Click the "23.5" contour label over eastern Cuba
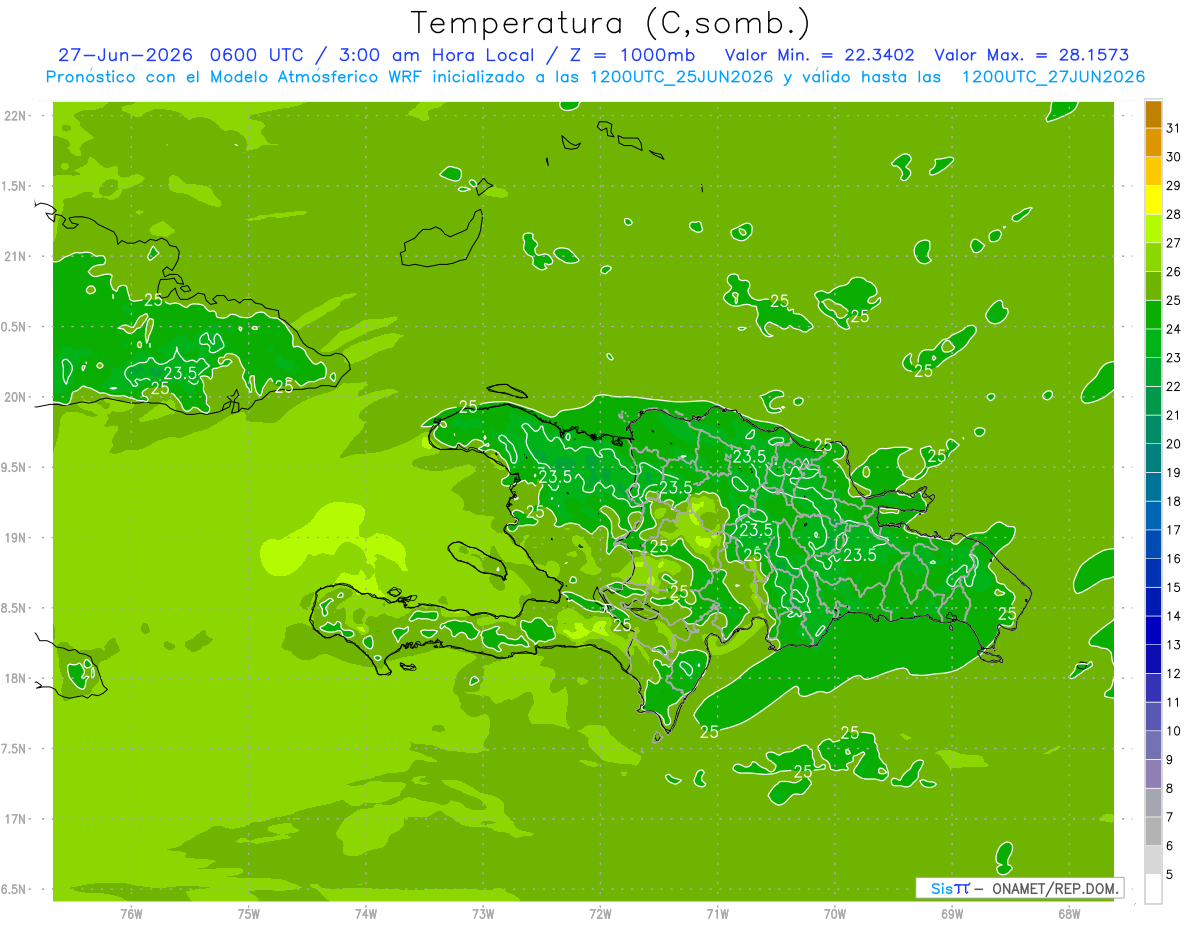The width and height of the screenshot is (1200, 927). click(180, 373)
